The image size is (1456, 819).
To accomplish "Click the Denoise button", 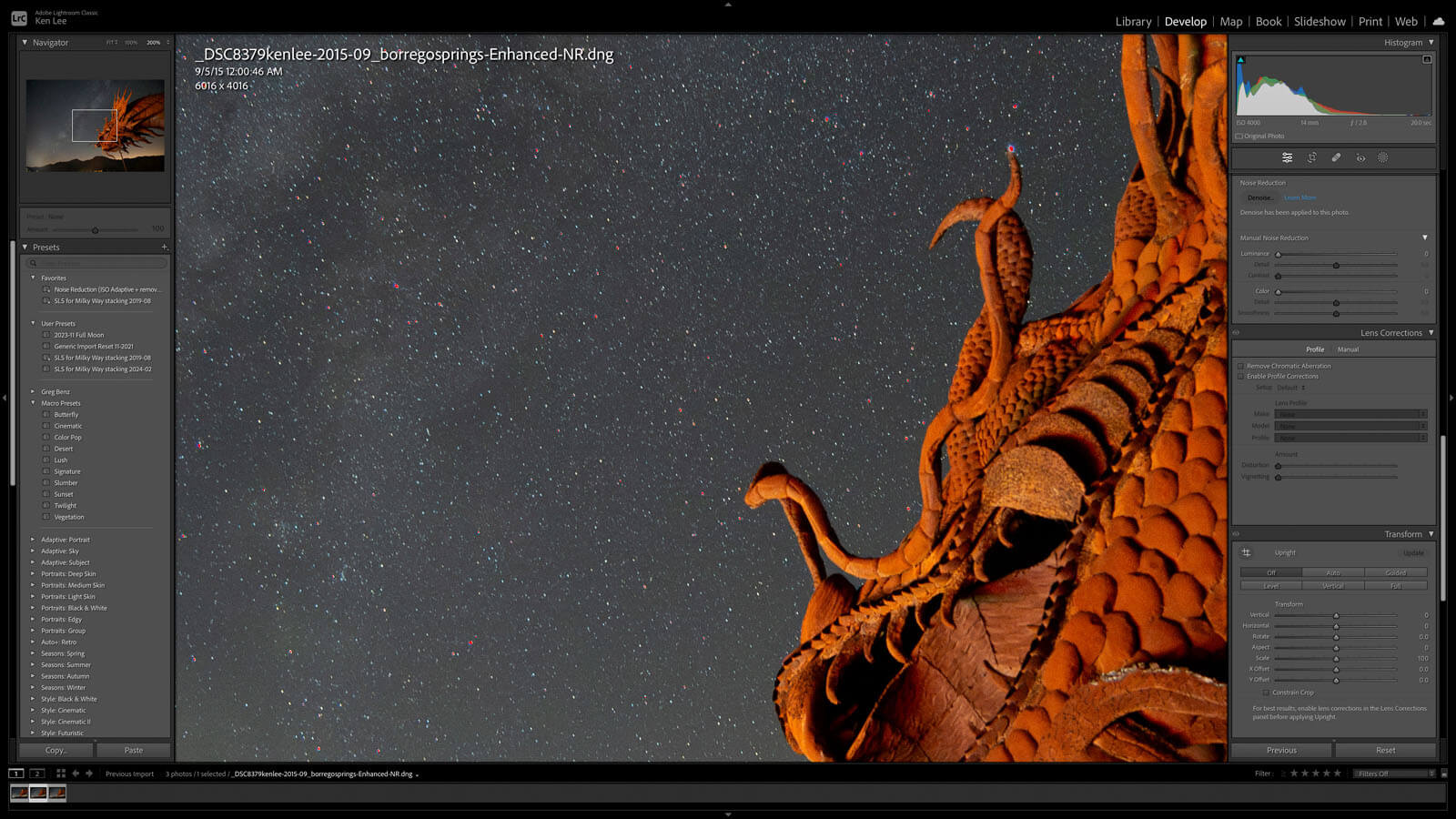I will pos(1260,197).
